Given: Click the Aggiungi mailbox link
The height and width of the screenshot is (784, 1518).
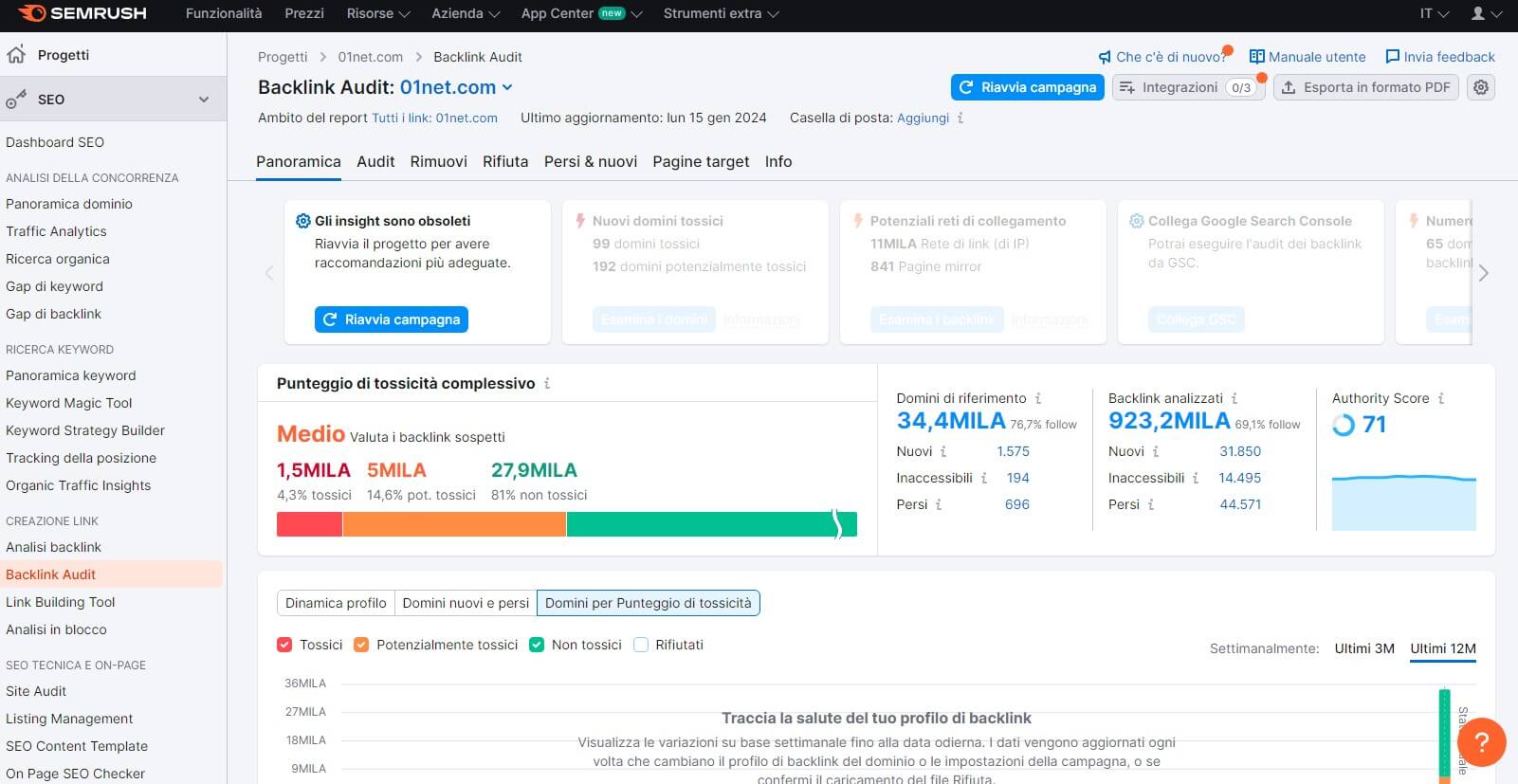Looking at the screenshot, I should [x=923, y=119].
